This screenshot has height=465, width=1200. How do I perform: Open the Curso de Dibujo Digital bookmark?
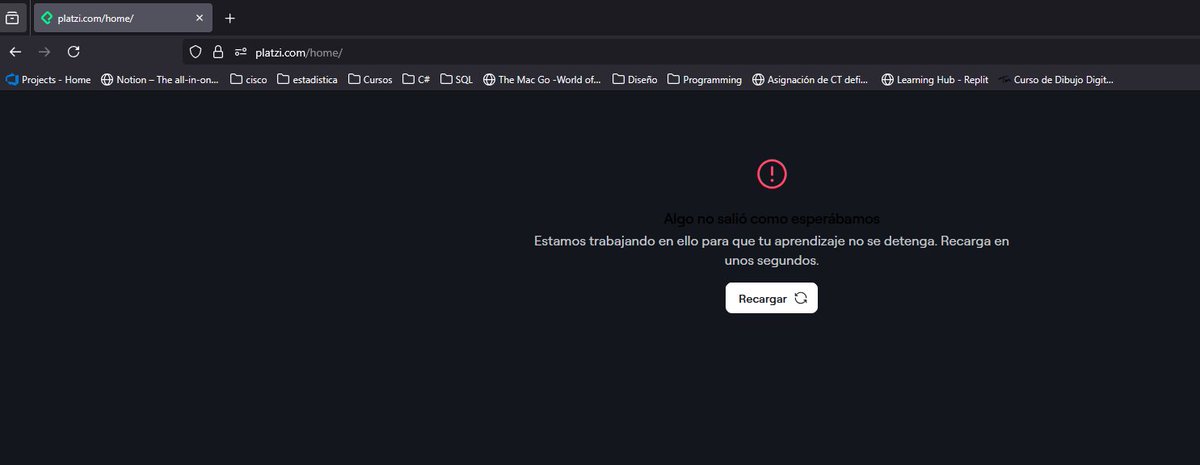1055,80
